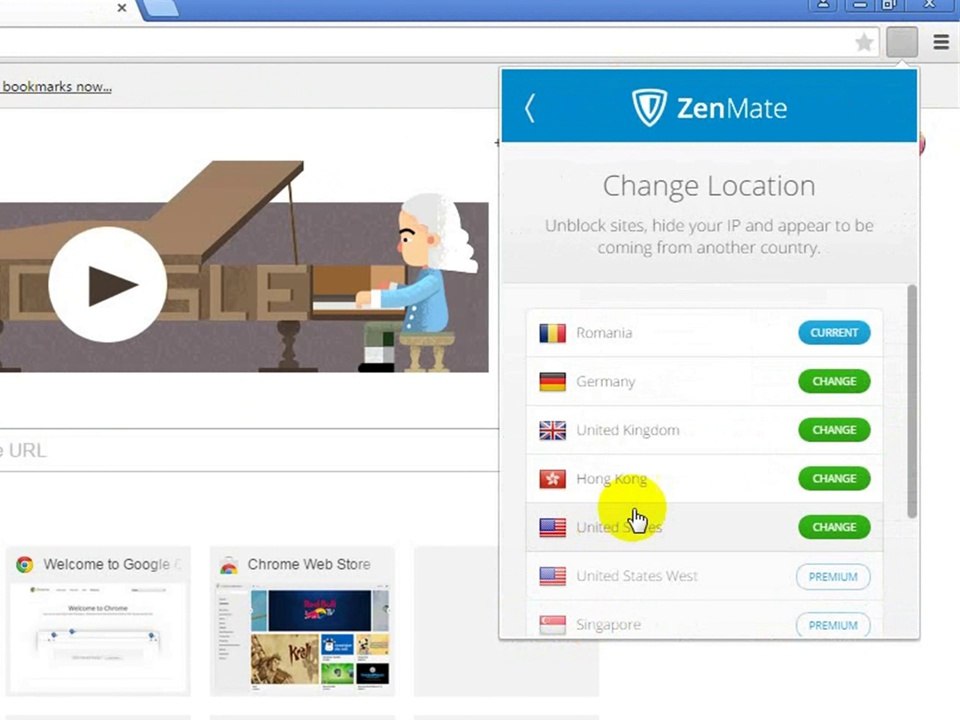Click the United States West flag icon
The image size is (960, 720).
(552, 576)
